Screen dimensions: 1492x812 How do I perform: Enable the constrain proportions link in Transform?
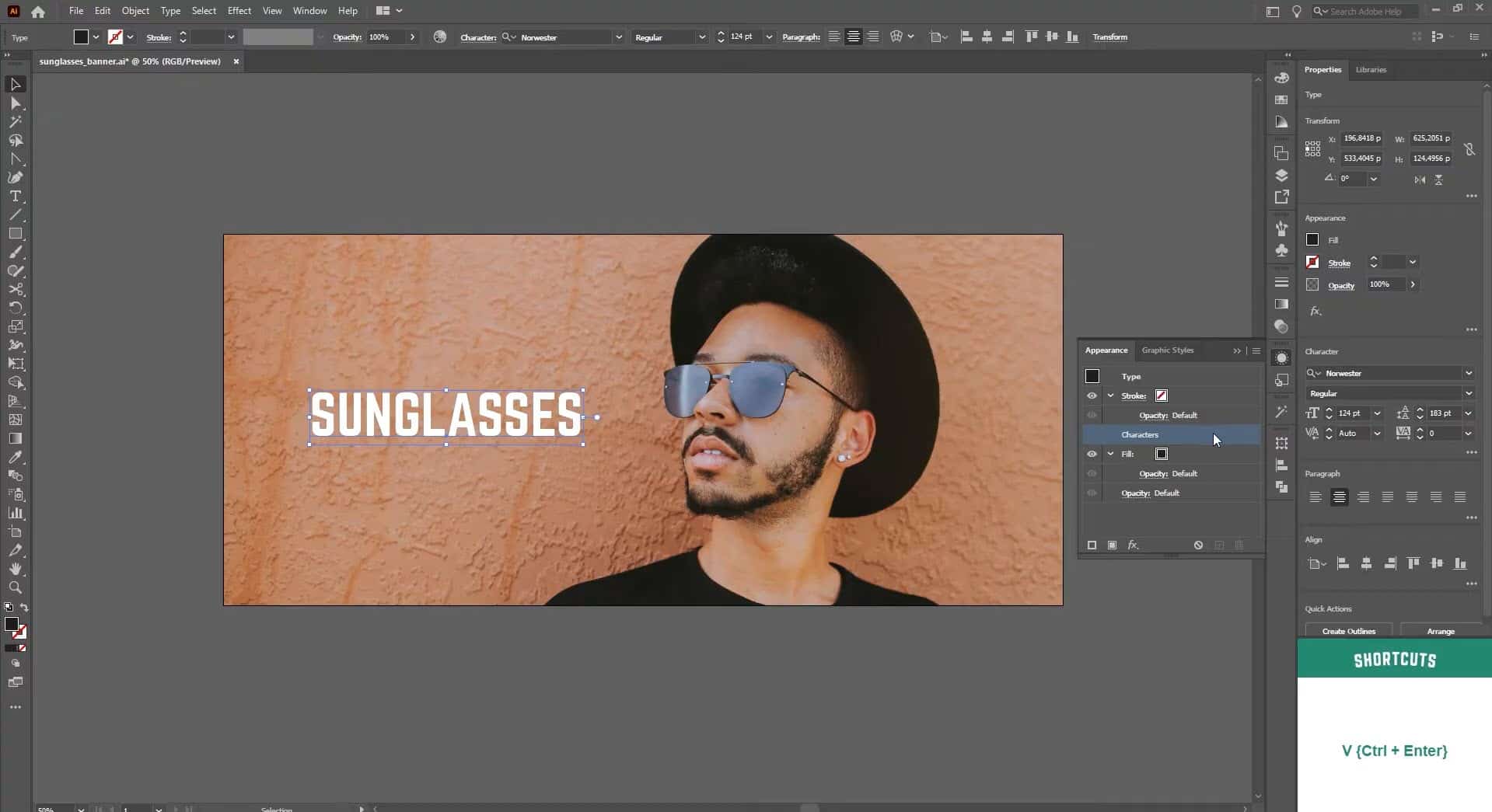pos(1470,149)
